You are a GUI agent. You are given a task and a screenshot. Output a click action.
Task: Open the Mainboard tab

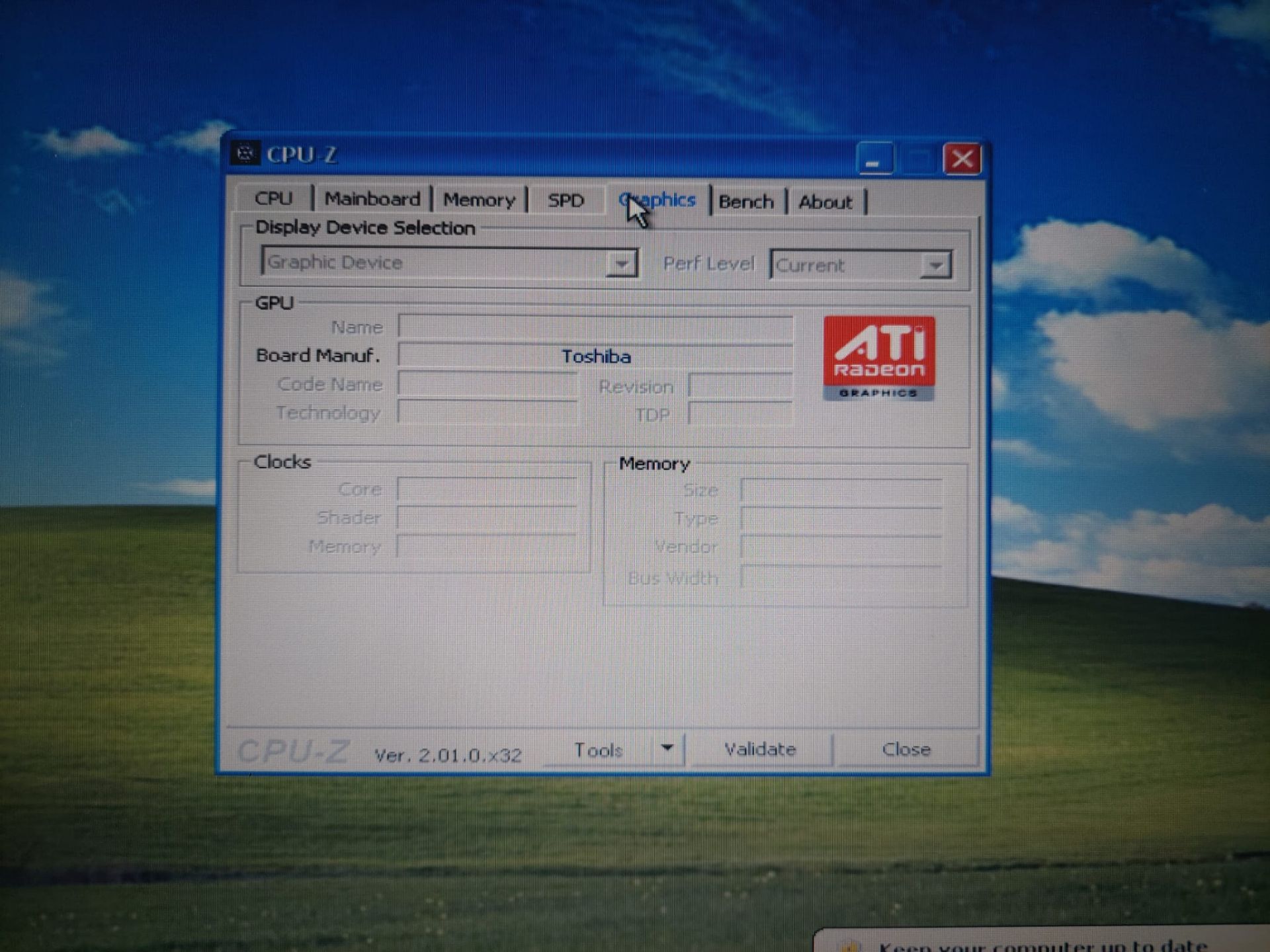coord(372,199)
